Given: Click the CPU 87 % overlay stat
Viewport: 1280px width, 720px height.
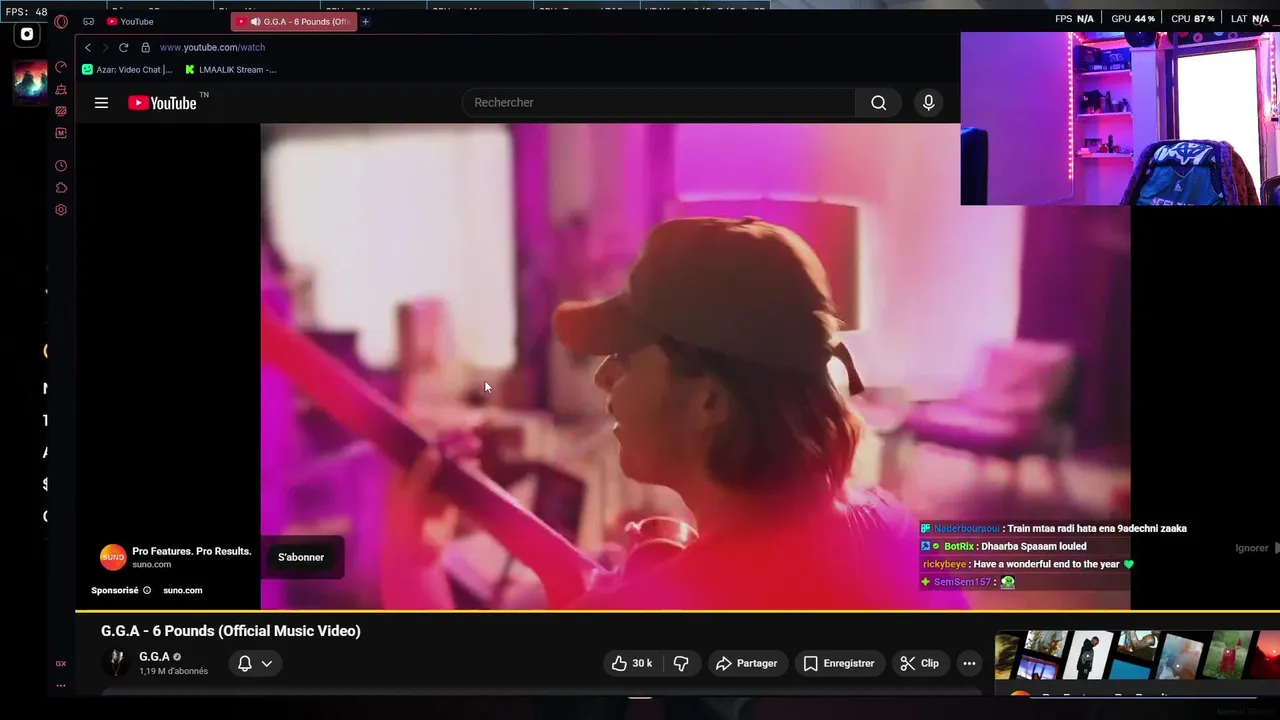Looking at the screenshot, I should pos(1193,19).
